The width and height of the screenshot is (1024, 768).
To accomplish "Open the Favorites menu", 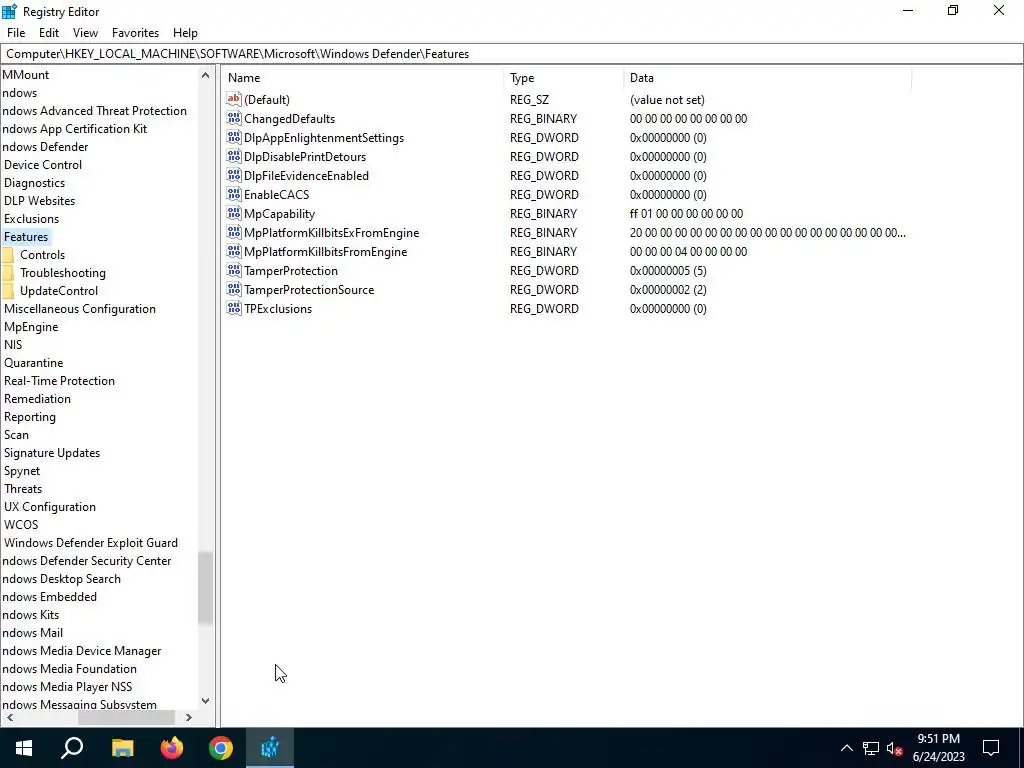I will point(135,33).
